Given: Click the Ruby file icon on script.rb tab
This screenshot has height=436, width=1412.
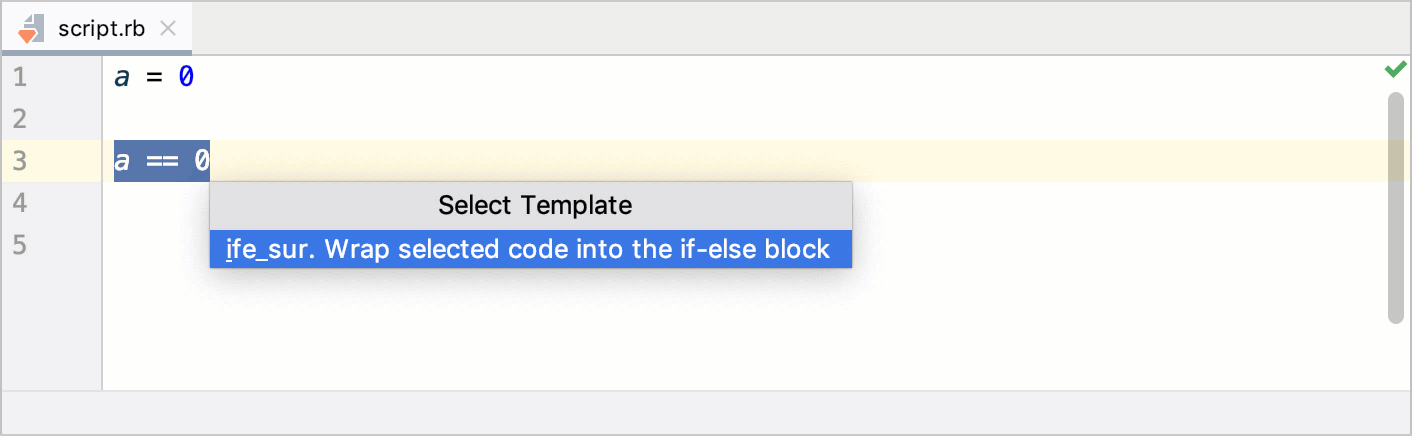Looking at the screenshot, I should pos(31,29).
